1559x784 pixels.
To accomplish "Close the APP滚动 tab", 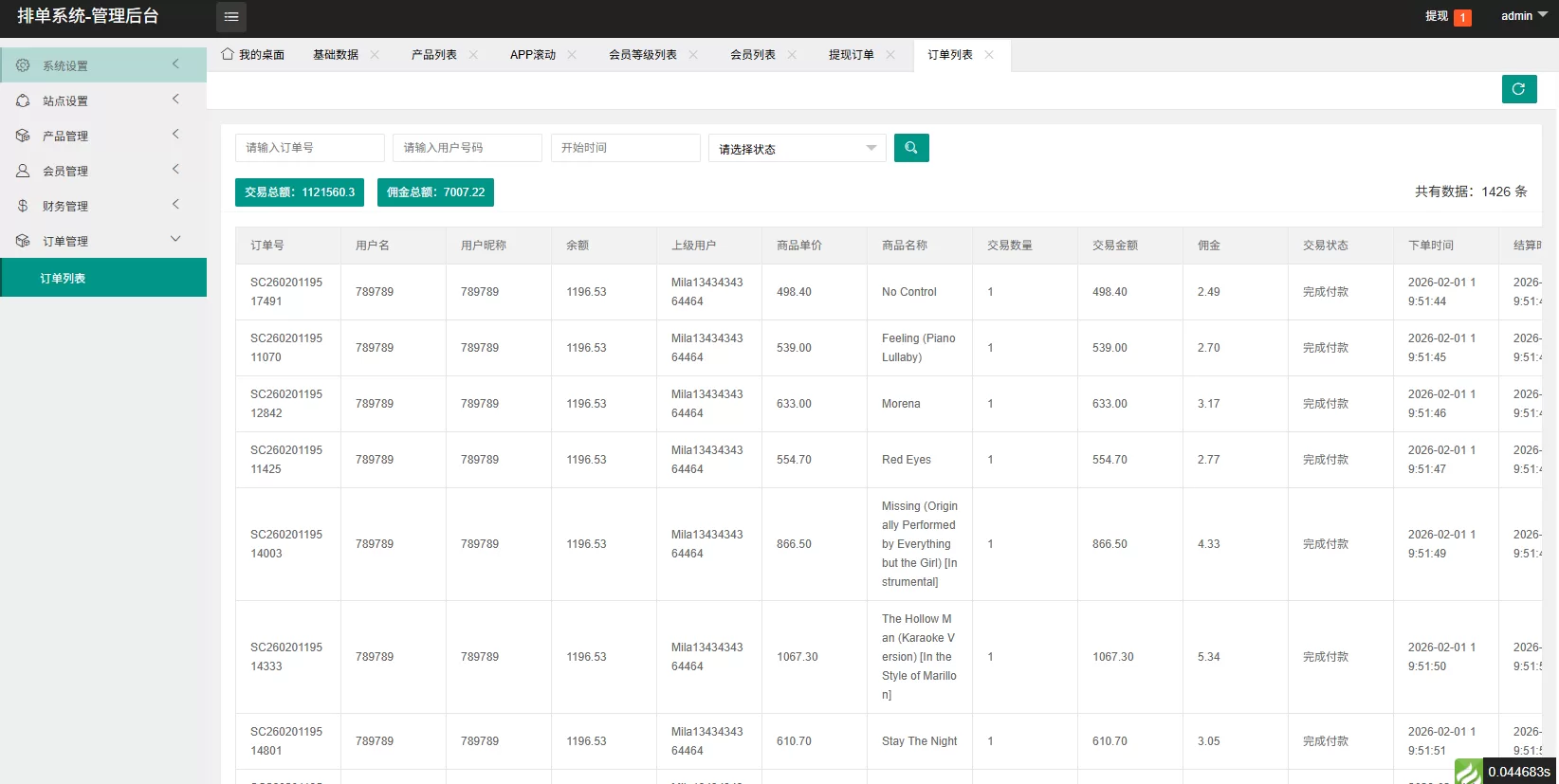I will click(x=572, y=55).
